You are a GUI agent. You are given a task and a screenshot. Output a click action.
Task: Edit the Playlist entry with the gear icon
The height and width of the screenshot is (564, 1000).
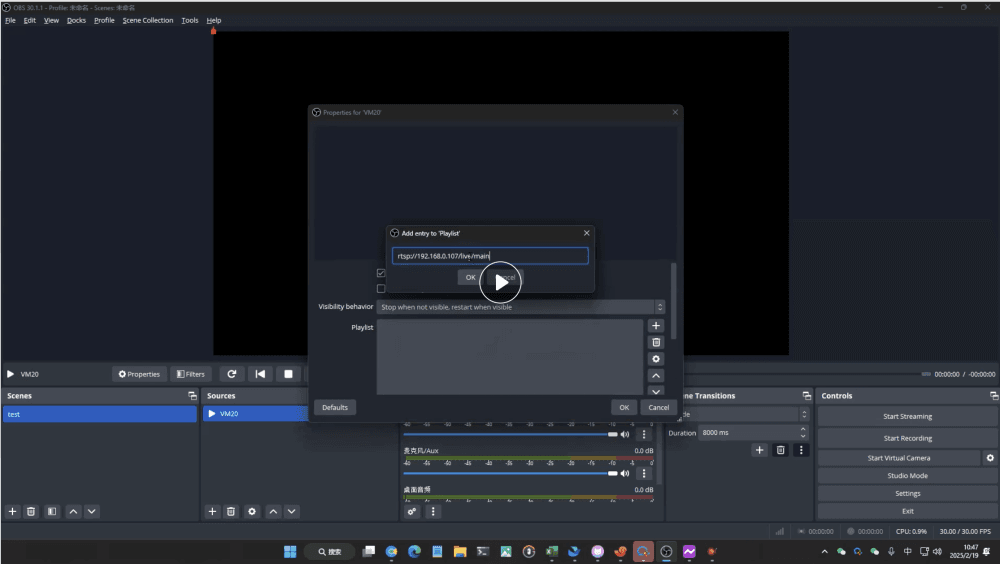tap(656, 359)
